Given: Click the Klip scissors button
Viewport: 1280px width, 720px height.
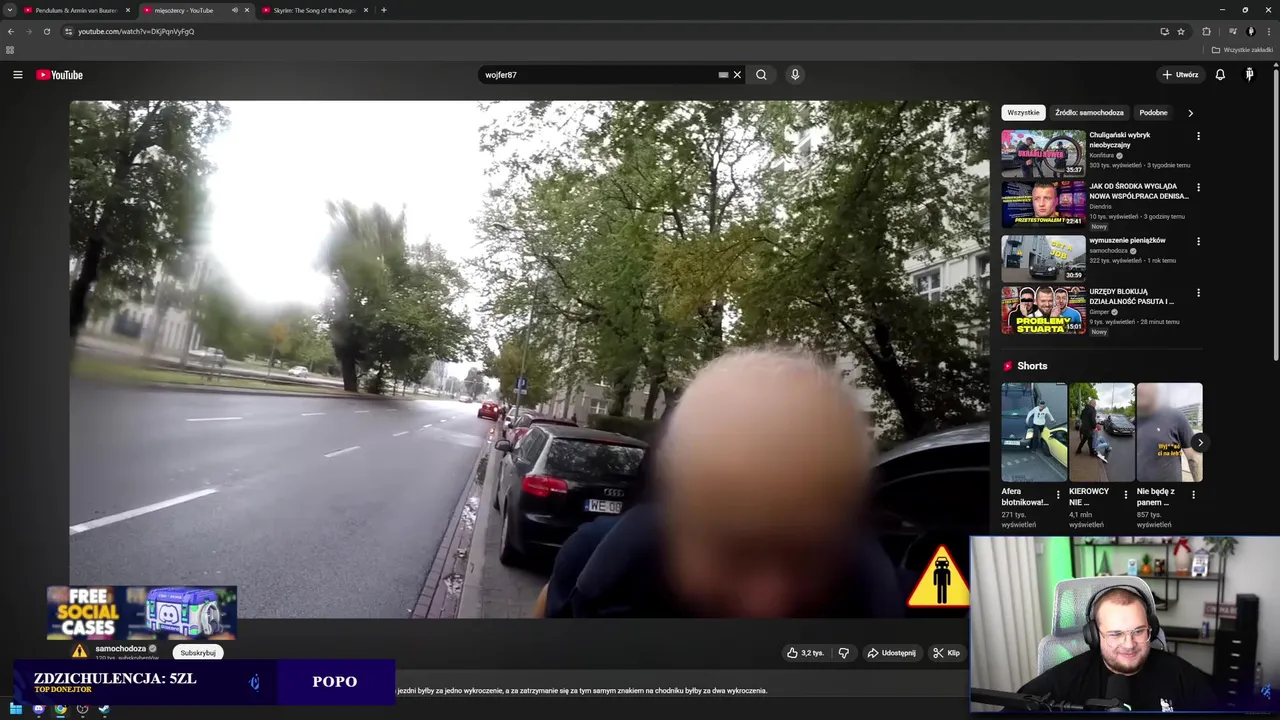Looking at the screenshot, I should pos(946,653).
